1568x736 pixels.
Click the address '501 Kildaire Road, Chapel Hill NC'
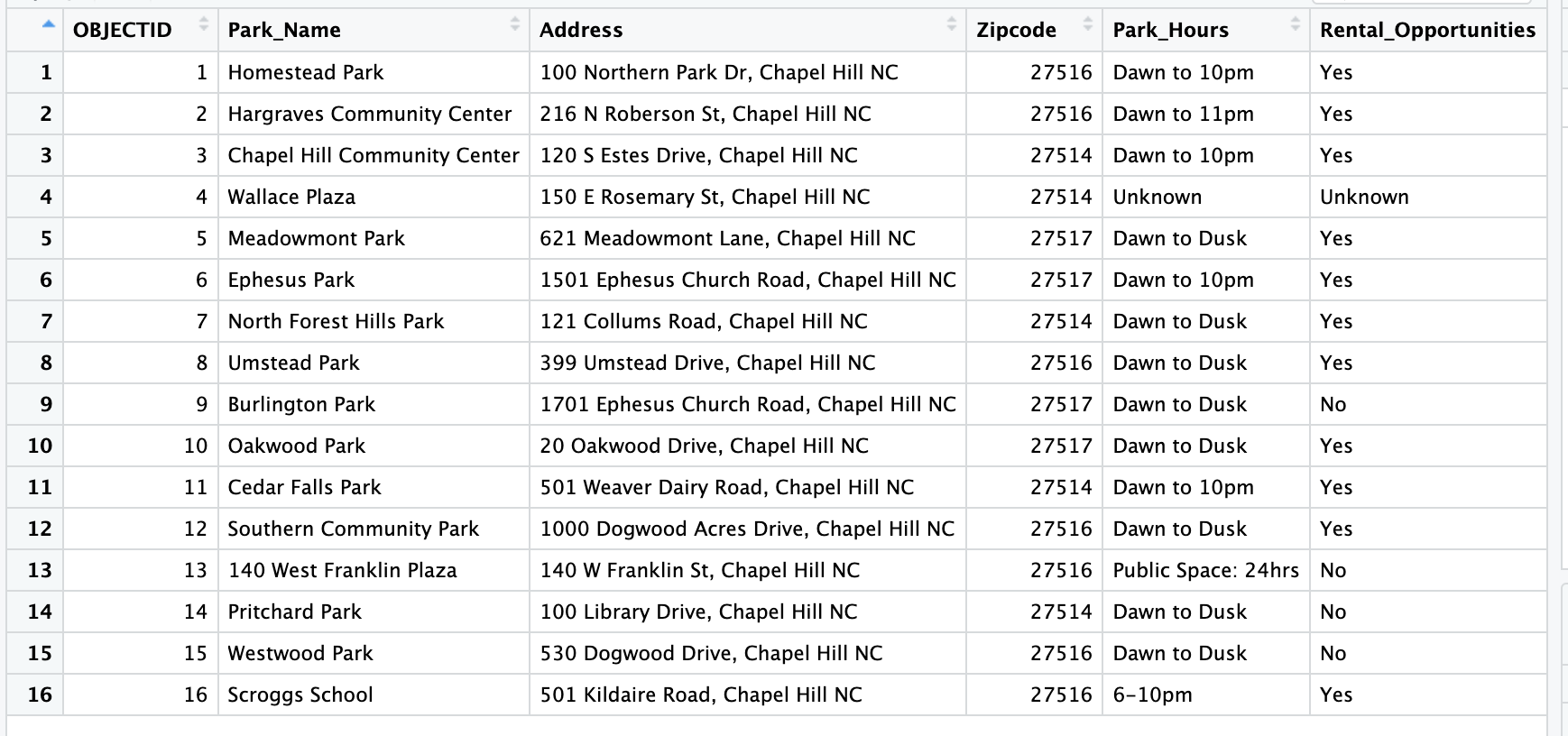(701, 695)
